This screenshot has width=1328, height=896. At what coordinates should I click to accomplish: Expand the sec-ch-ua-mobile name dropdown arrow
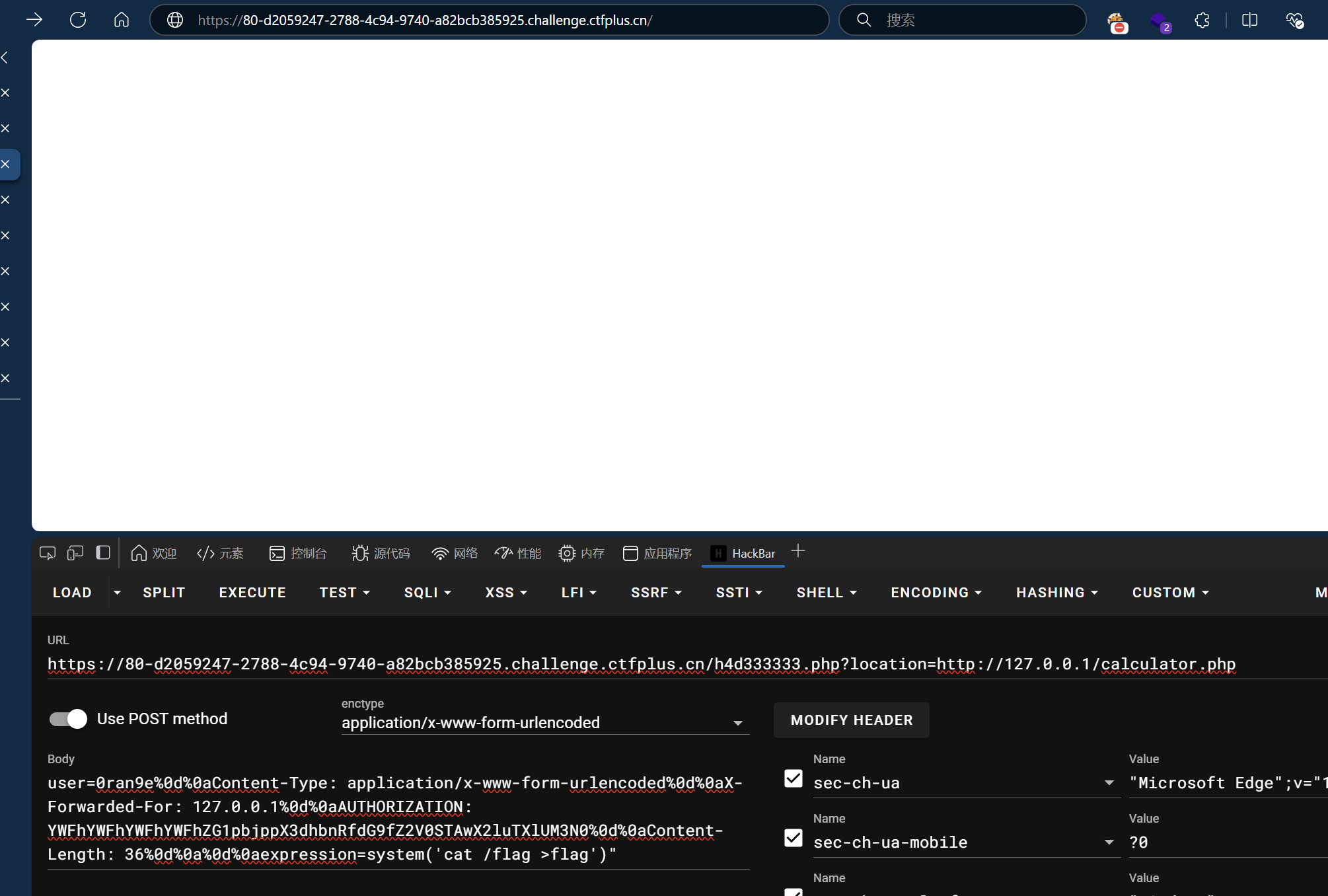coord(1109,842)
